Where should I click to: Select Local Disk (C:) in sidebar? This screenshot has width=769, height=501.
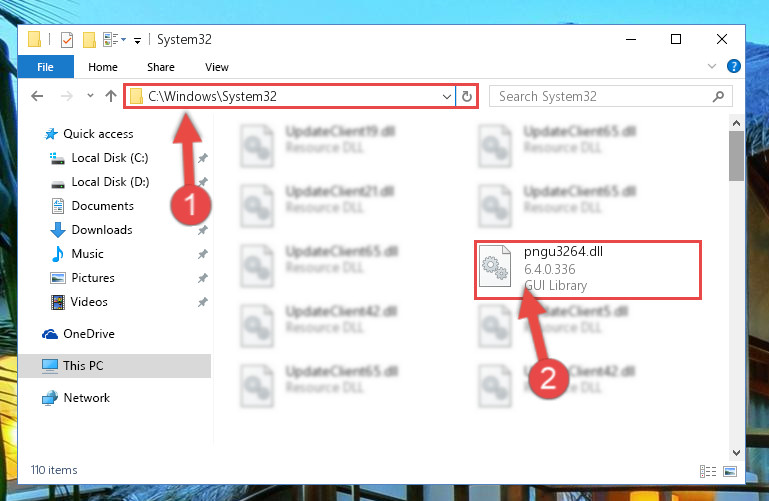[110, 158]
